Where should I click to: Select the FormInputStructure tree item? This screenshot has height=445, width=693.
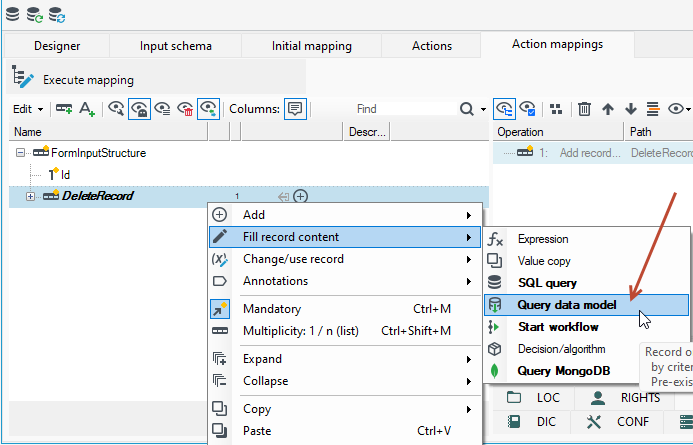[98, 153]
